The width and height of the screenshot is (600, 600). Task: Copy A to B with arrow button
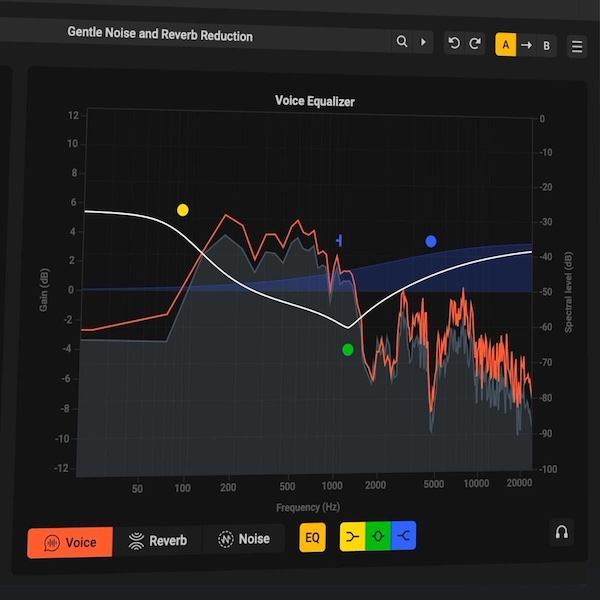point(526,45)
